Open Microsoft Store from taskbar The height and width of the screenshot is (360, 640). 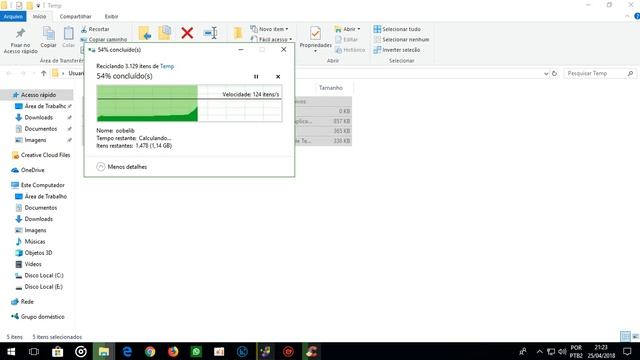click(x=58, y=351)
